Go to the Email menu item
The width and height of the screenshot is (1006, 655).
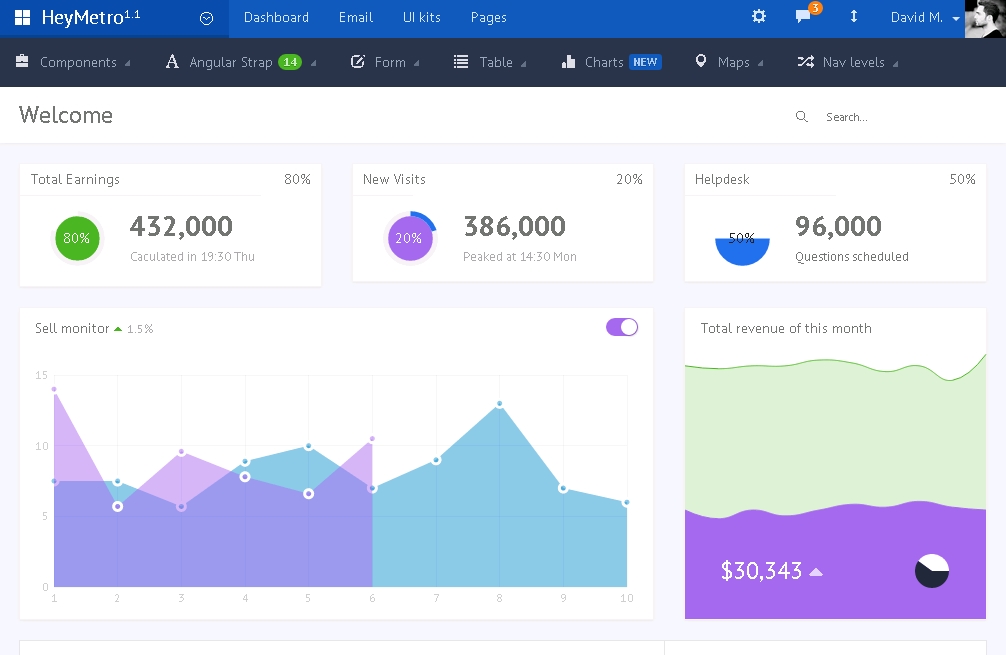click(x=356, y=18)
